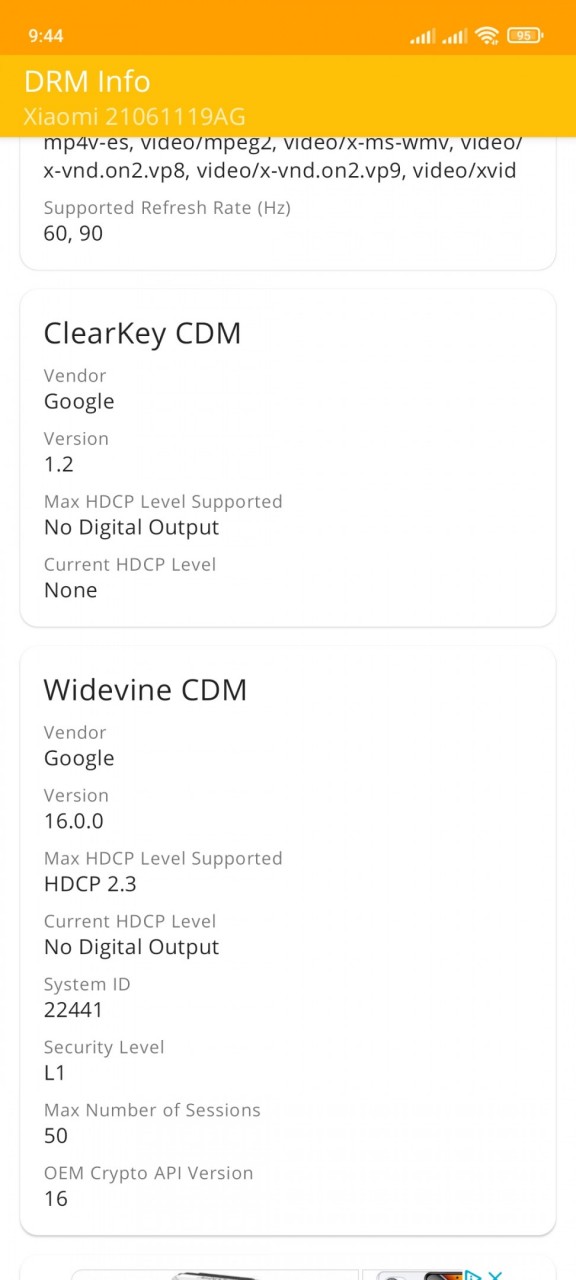Tap the Supported Refresh Rate value 60, 90
The height and width of the screenshot is (1280, 576).
[x=73, y=233]
